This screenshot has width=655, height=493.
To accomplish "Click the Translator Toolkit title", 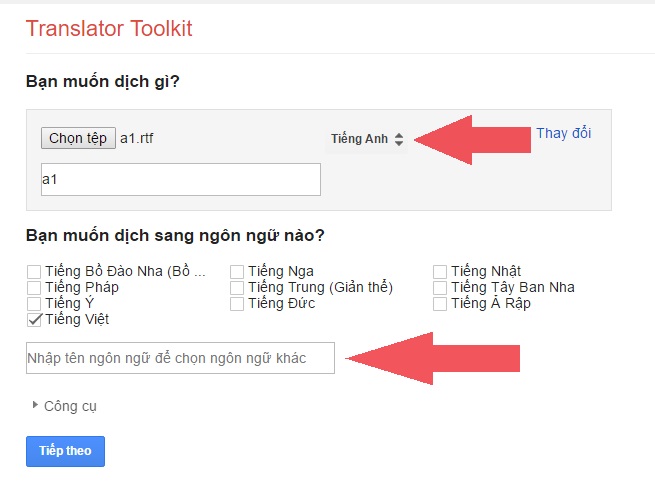I will coord(109,29).
